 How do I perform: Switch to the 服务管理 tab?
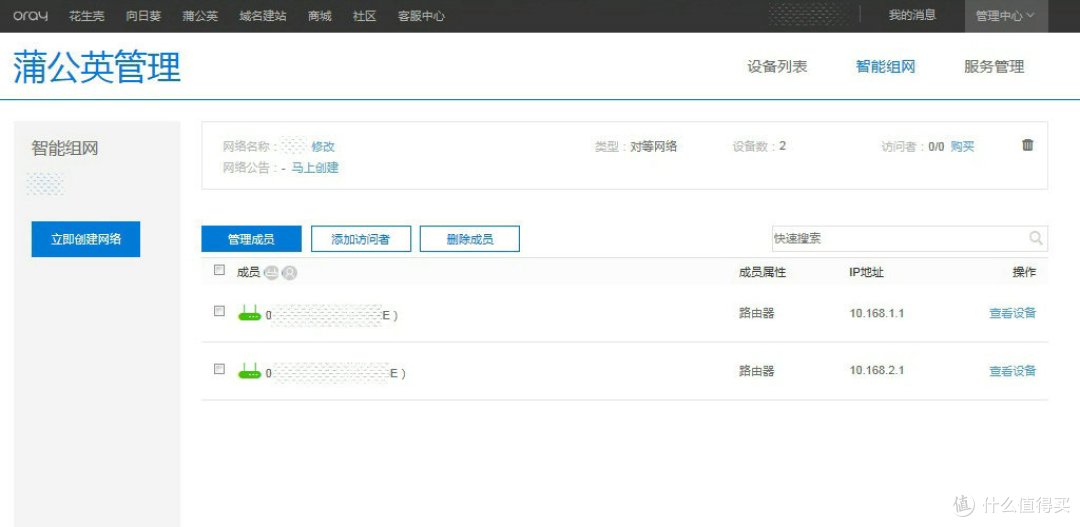[x=994, y=67]
